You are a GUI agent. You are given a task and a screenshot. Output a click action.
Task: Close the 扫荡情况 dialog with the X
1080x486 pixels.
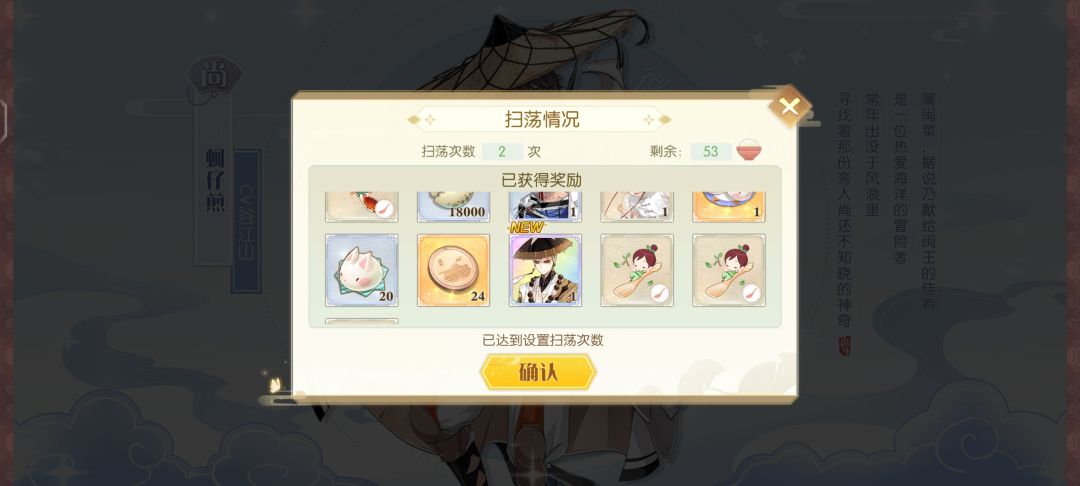[x=789, y=107]
